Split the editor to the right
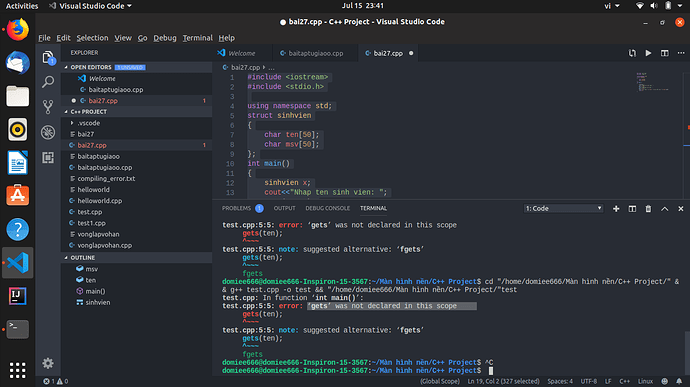 [x=664, y=53]
